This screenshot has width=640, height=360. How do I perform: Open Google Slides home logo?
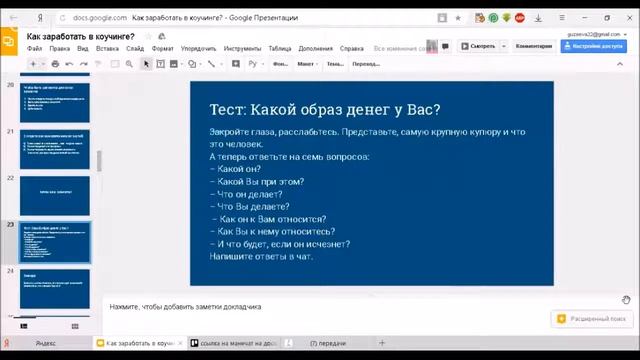(x=9, y=41)
